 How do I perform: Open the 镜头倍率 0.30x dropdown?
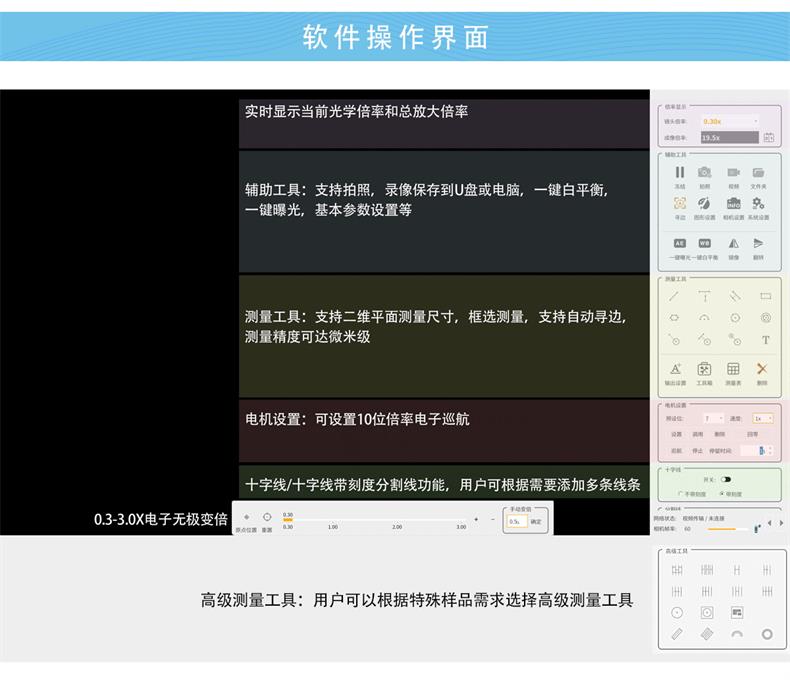pyautogui.click(x=731, y=120)
